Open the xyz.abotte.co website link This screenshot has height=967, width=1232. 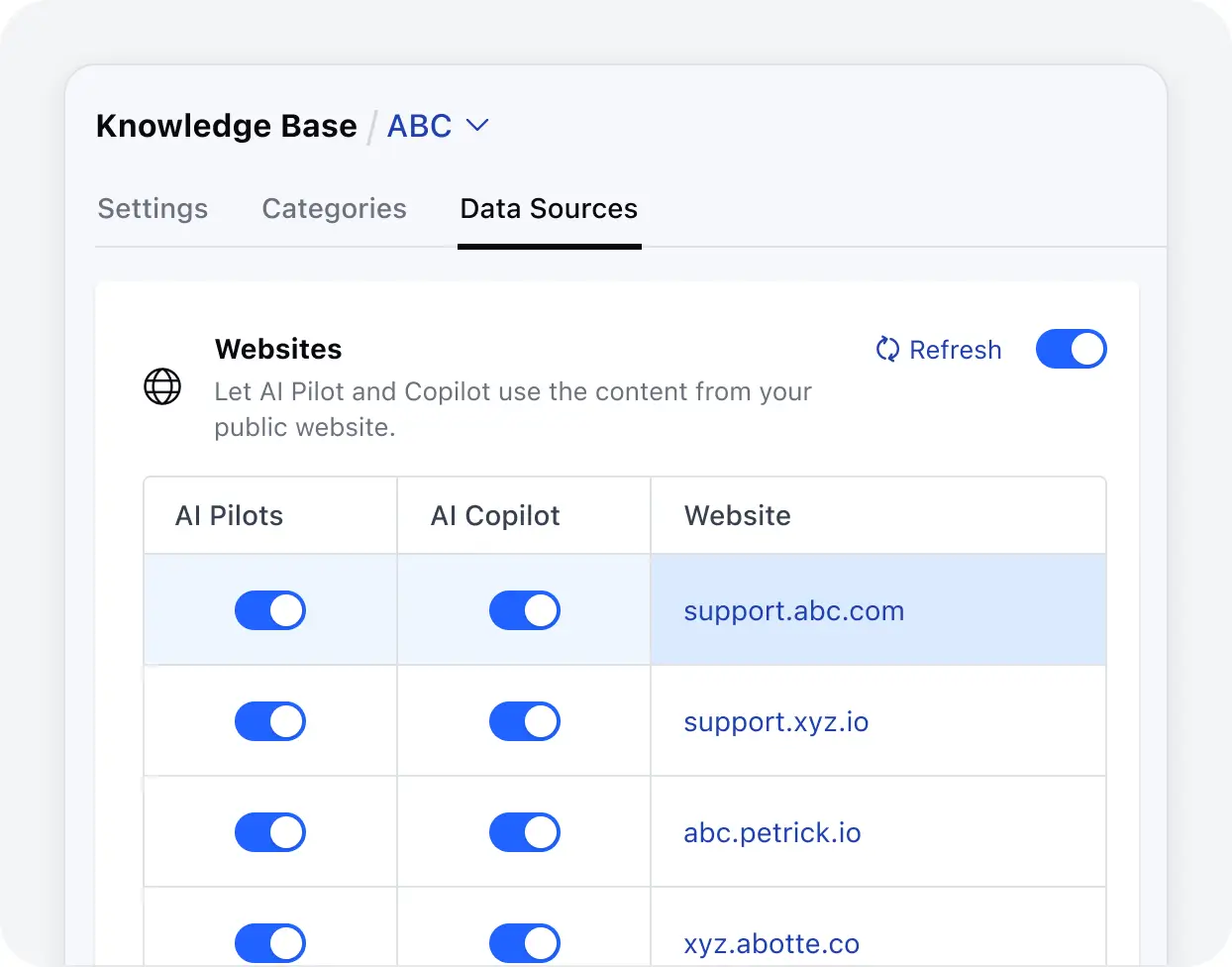click(x=771, y=944)
